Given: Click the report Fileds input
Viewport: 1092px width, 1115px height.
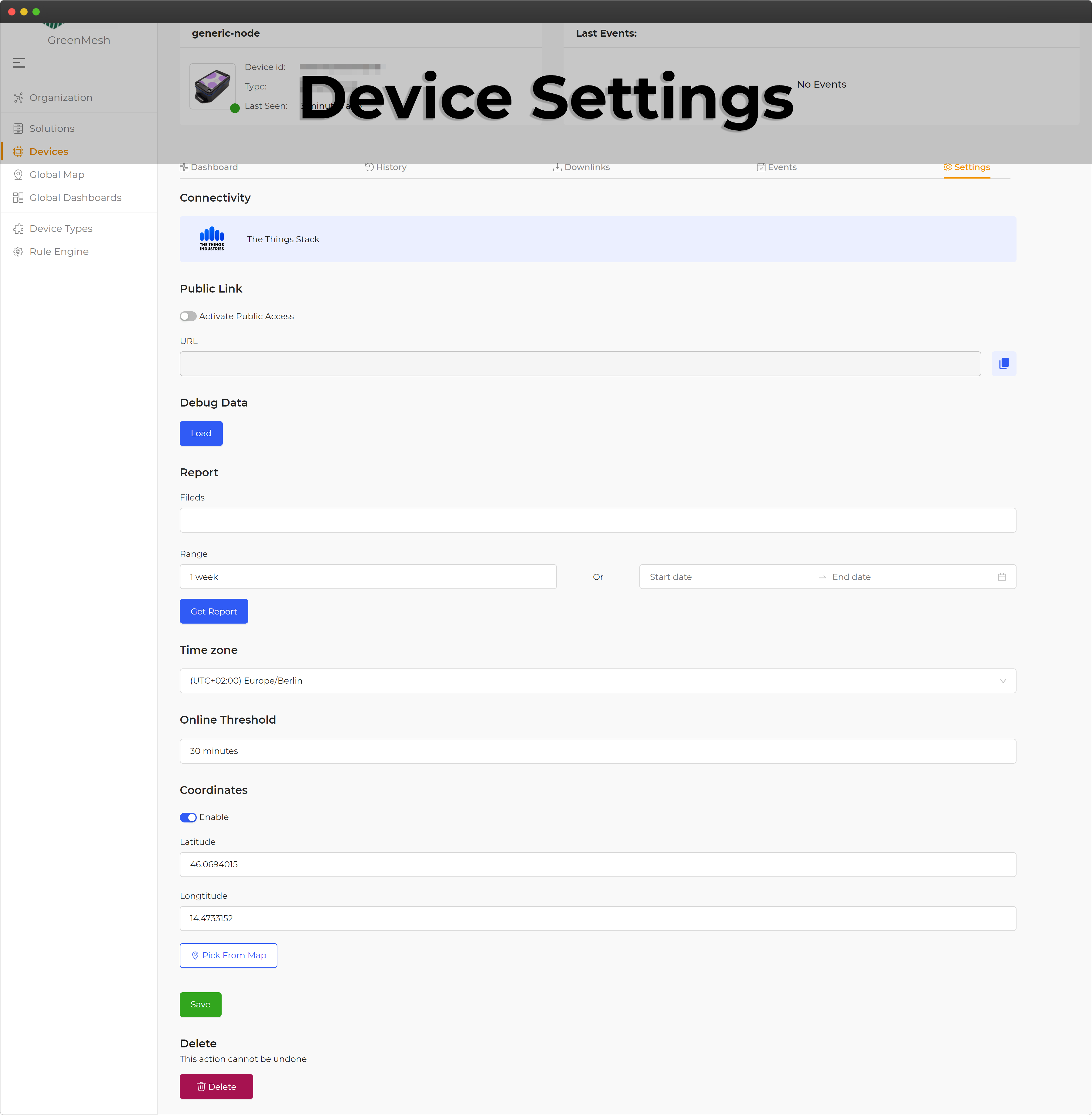Looking at the screenshot, I should pos(598,520).
